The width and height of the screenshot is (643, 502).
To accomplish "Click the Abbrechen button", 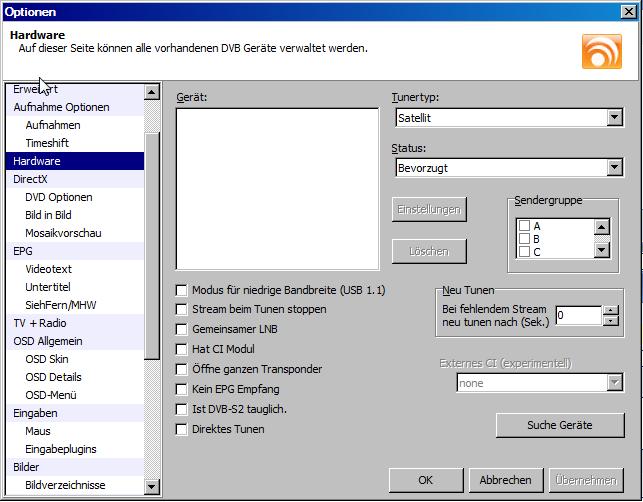I will click(499, 480).
